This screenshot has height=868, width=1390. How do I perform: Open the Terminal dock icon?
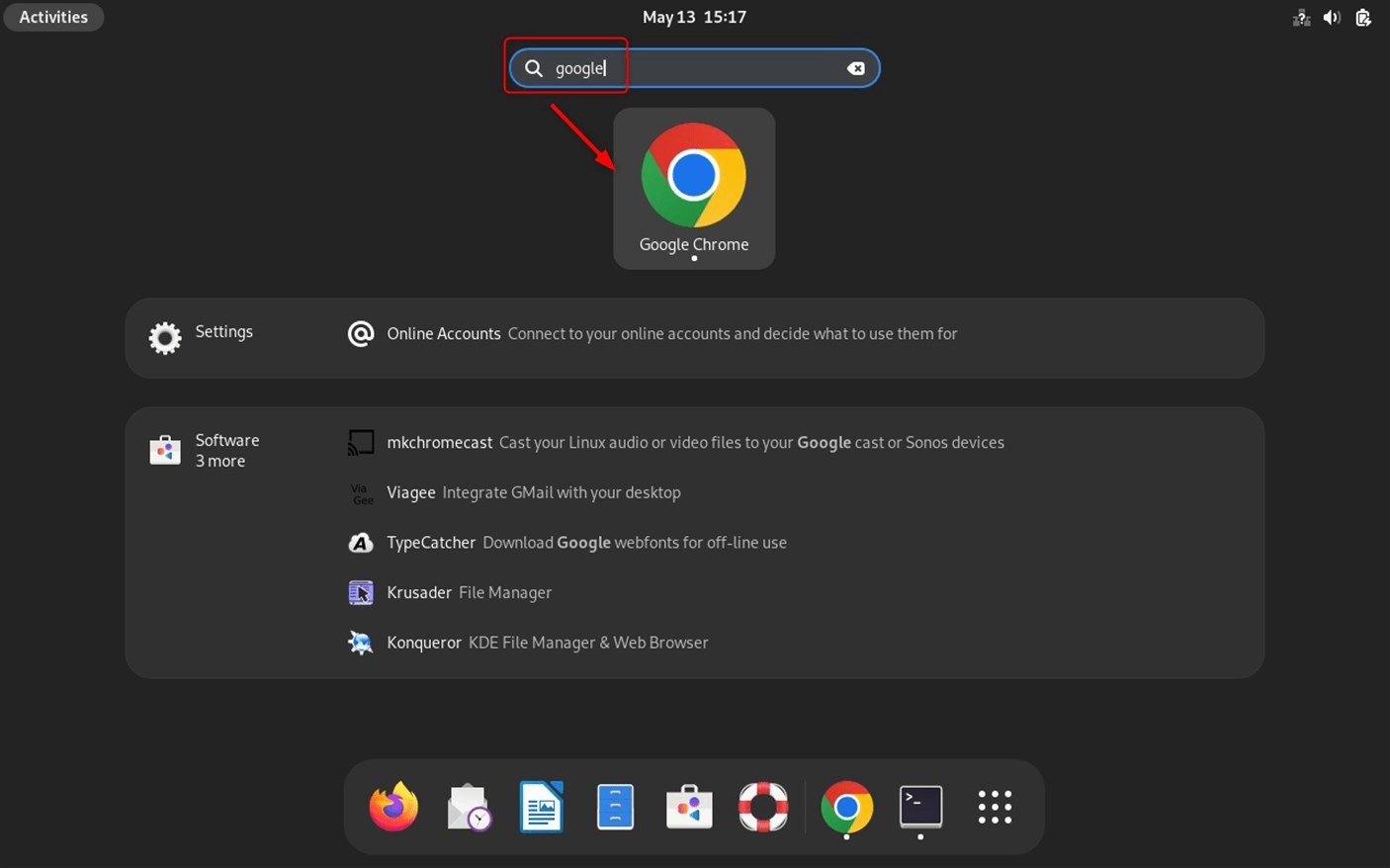coord(920,807)
